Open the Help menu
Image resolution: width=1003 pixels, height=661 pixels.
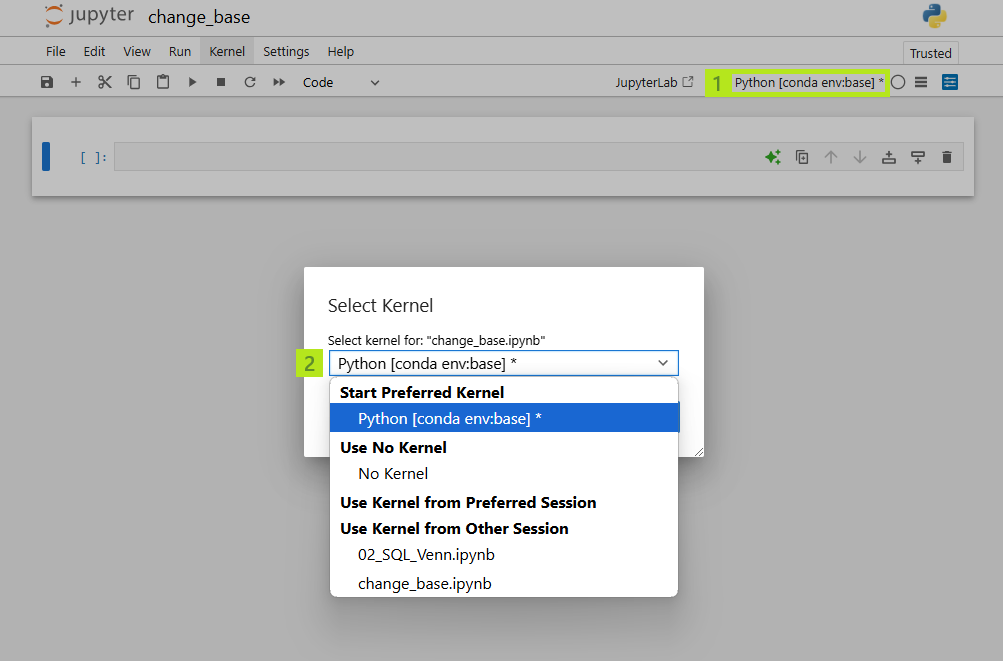(340, 51)
